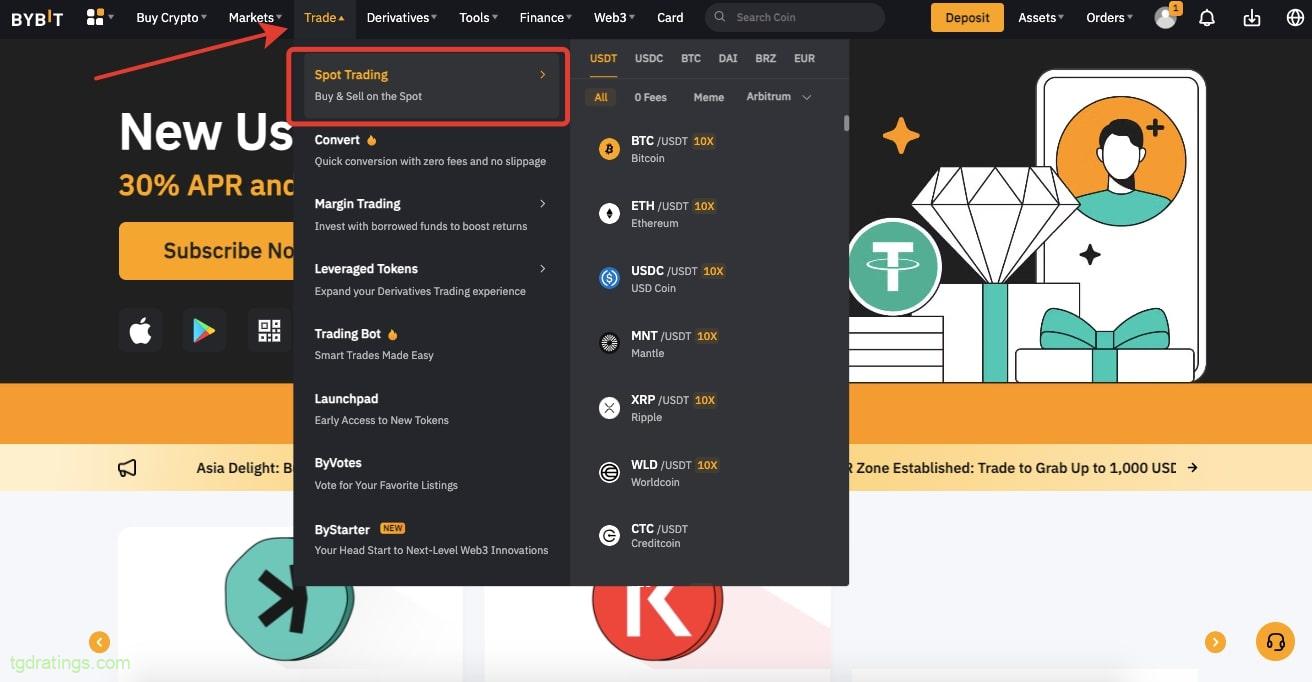Click the Search Coin field

coord(795,17)
